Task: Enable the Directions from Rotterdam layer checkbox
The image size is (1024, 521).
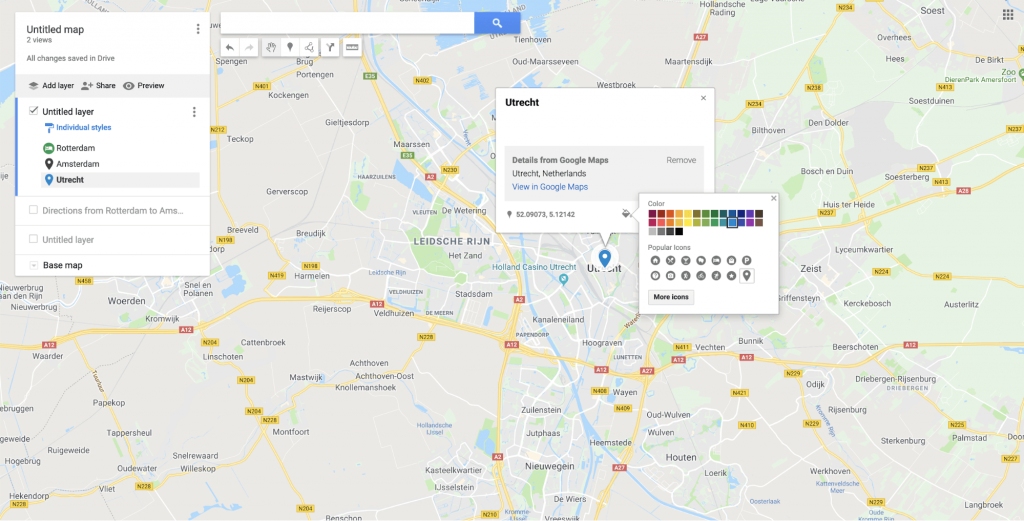Action: coord(33,210)
